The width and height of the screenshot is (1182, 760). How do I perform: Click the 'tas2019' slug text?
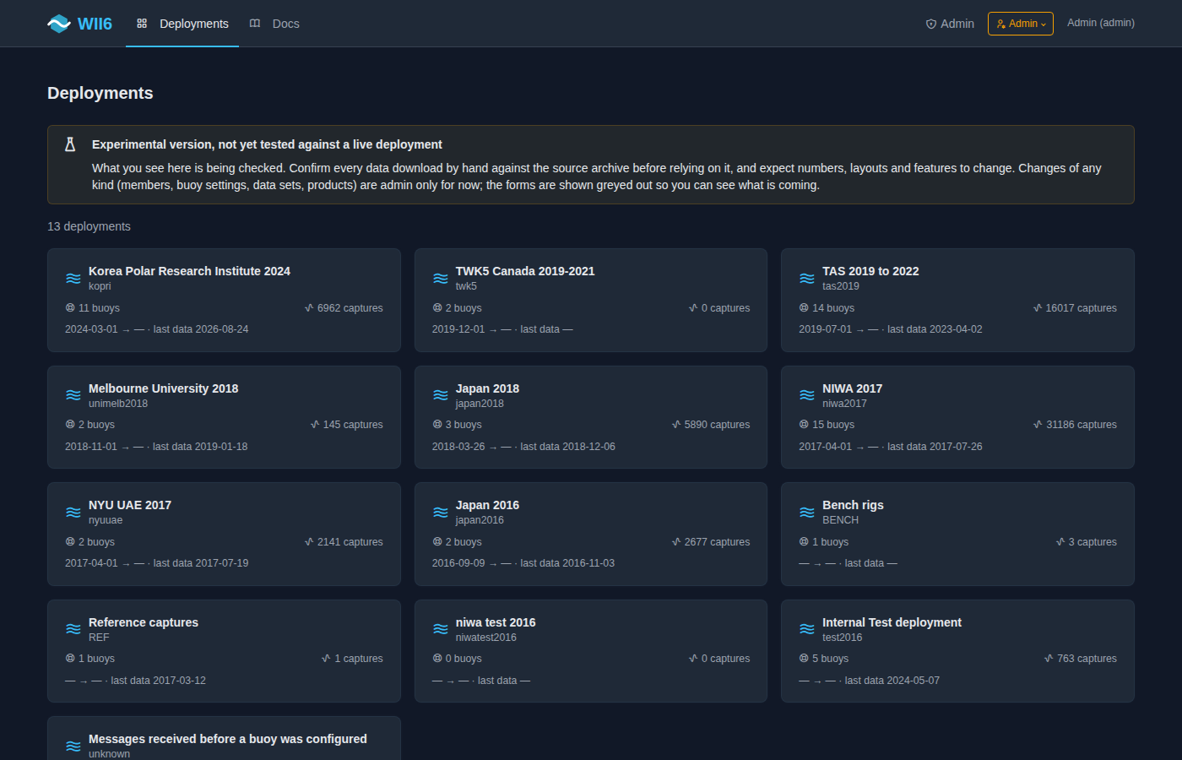(x=841, y=286)
